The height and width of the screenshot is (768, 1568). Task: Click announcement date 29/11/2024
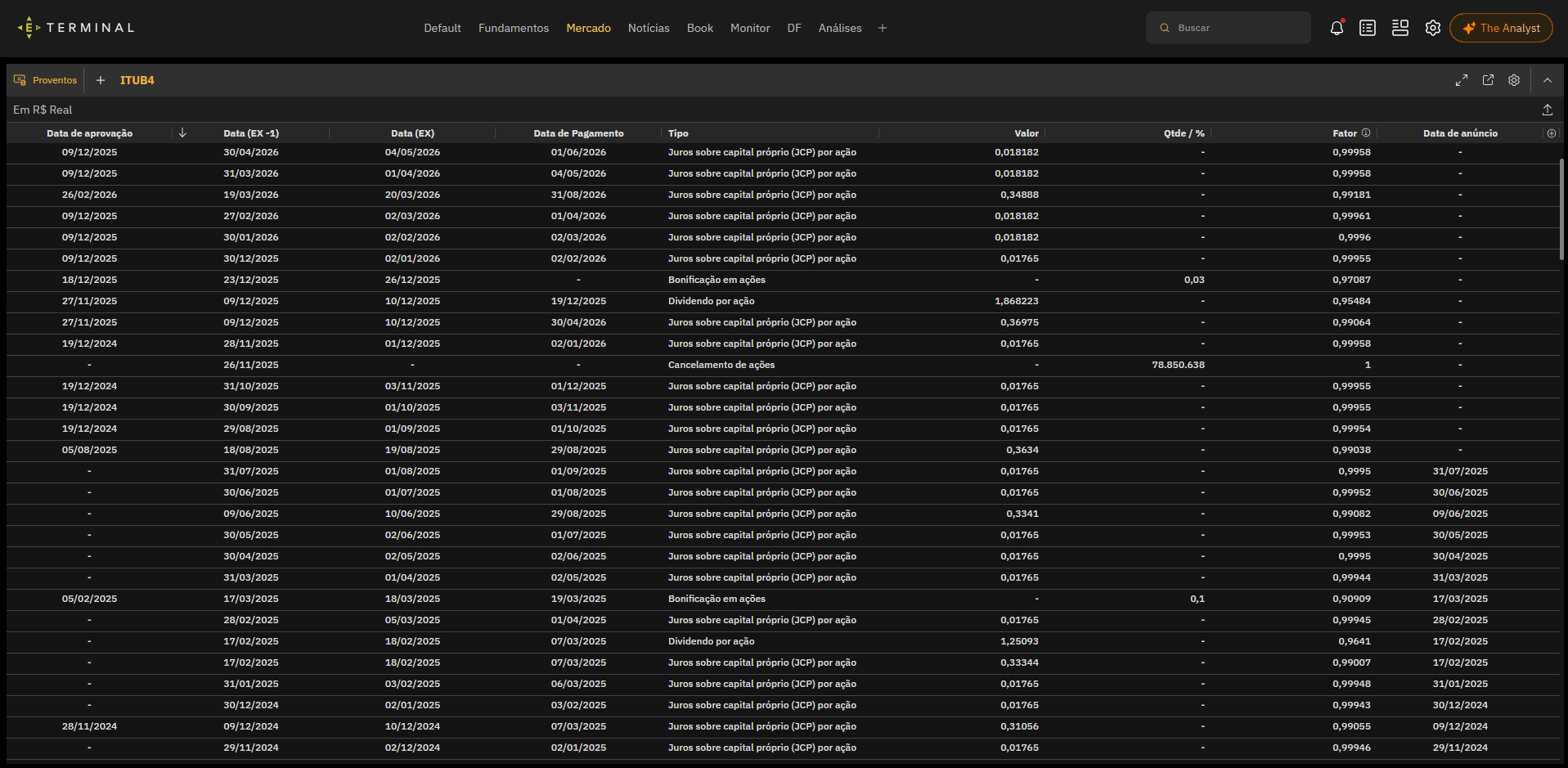click(1460, 748)
